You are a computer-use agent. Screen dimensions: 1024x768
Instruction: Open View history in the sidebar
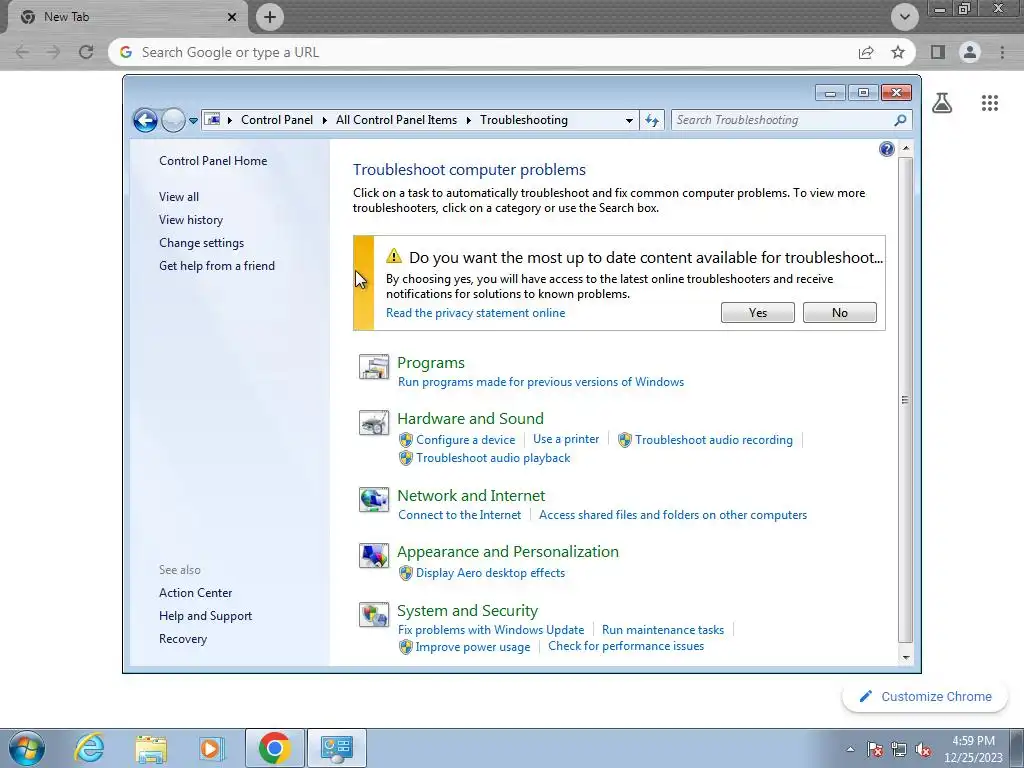pyautogui.click(x=191, y=220)
